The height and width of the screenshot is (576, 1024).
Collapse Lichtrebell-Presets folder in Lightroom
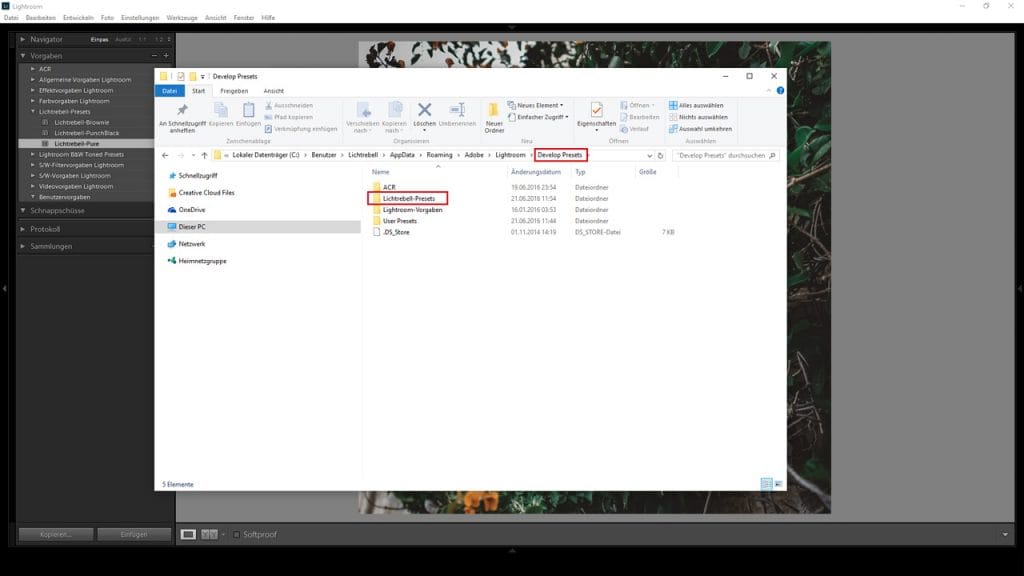click(33, 112)
